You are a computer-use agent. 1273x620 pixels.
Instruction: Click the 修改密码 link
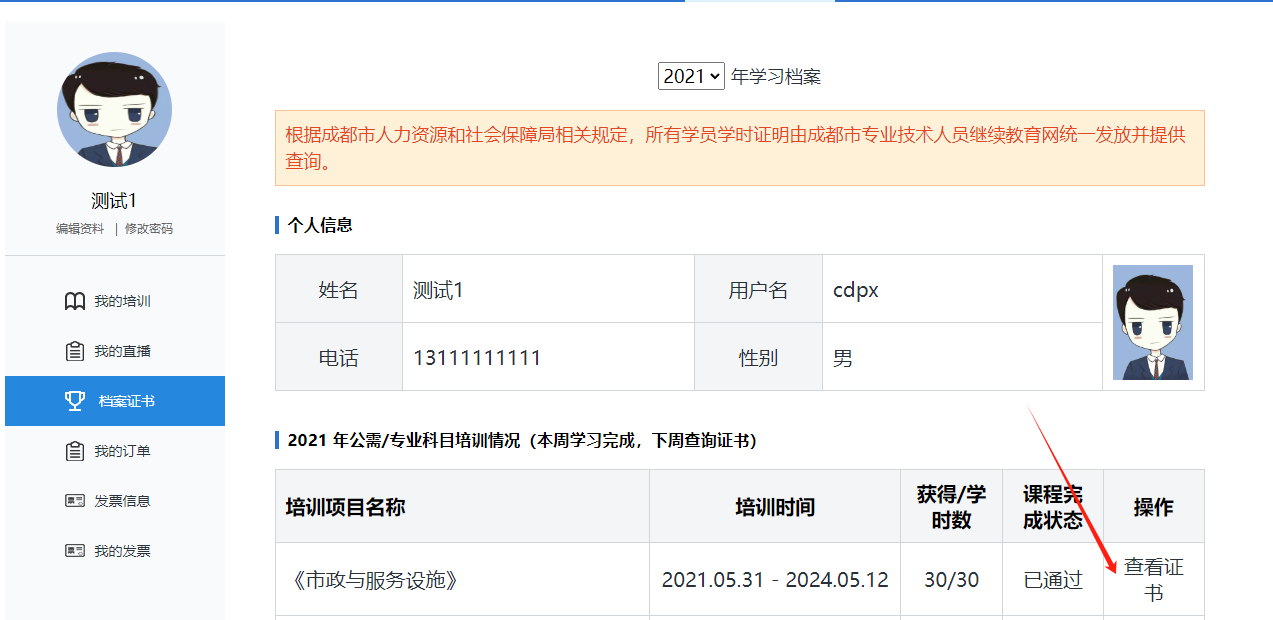tap(148, 229)
